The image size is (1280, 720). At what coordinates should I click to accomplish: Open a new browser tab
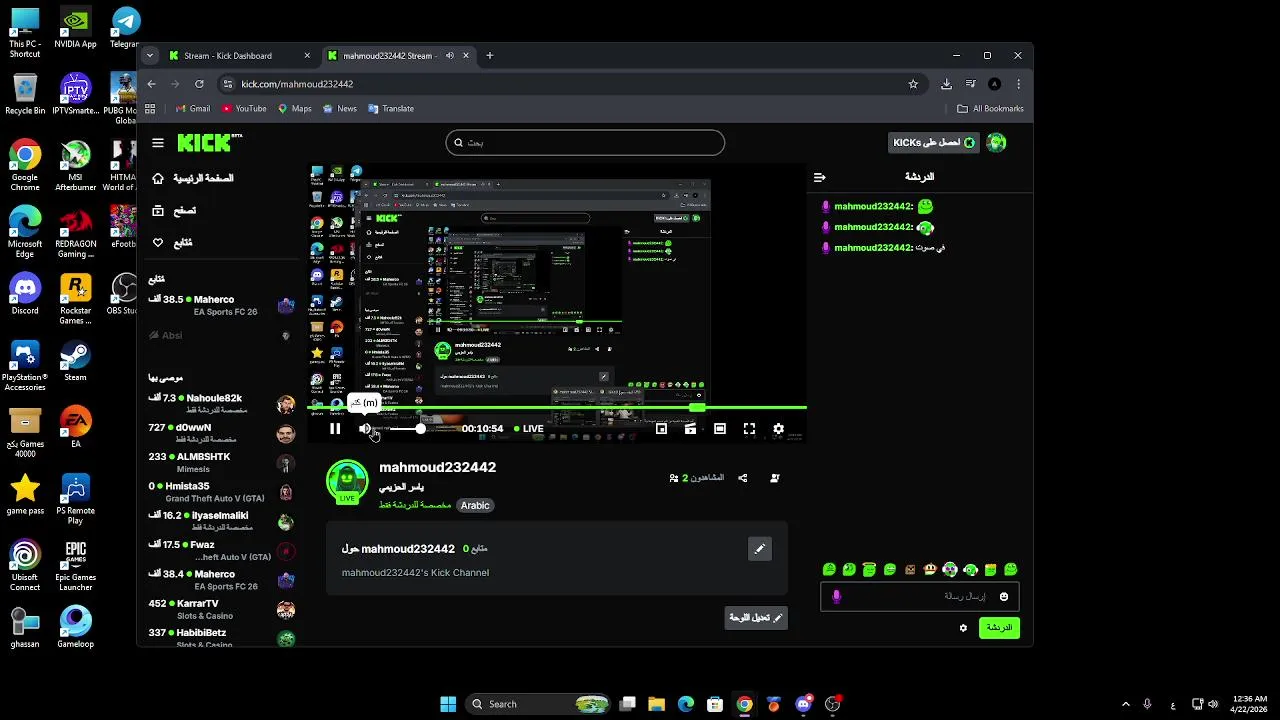490,56
